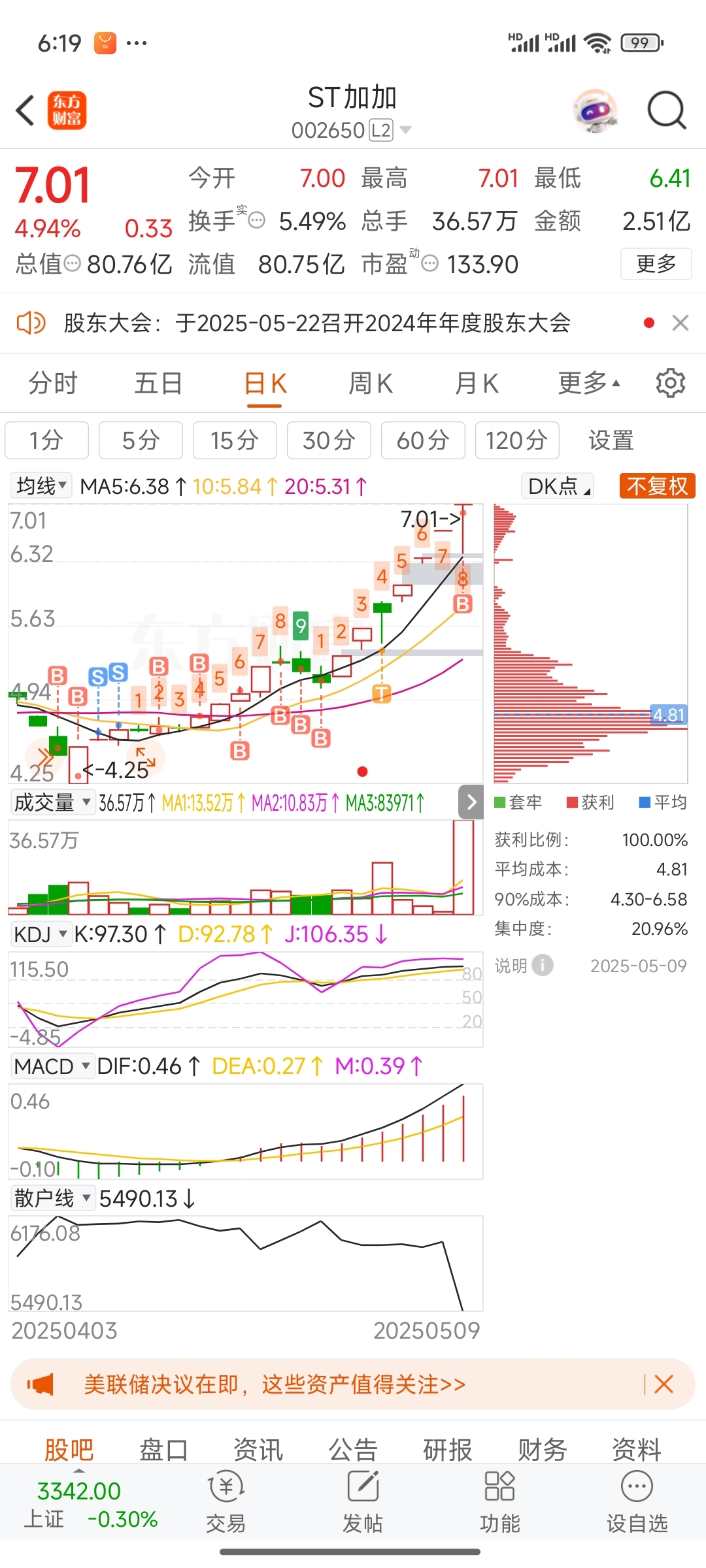Tap the 2025-05-09 chip date
706x1568 pixels.
pyautogui.click(x=639, y=966)
